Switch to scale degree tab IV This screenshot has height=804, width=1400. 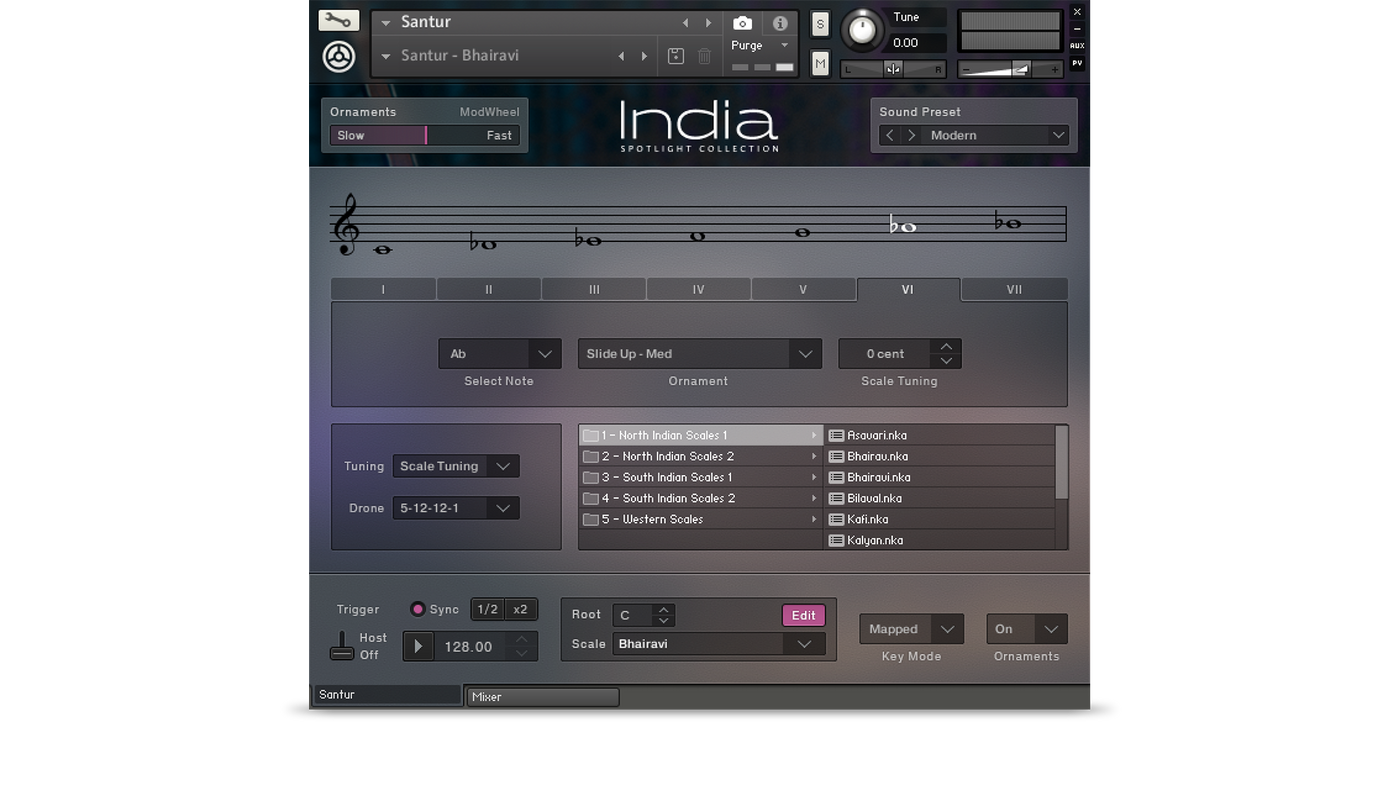click(x=698, y=290)
